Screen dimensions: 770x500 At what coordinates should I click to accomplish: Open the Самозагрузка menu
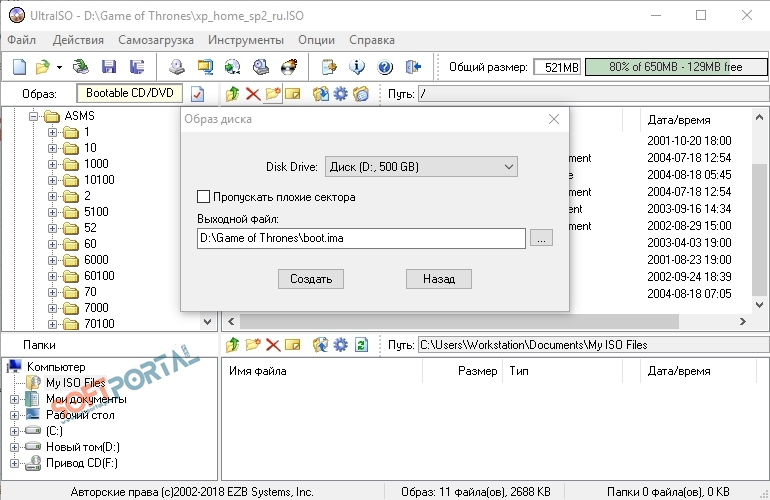[x=156, y=40]
